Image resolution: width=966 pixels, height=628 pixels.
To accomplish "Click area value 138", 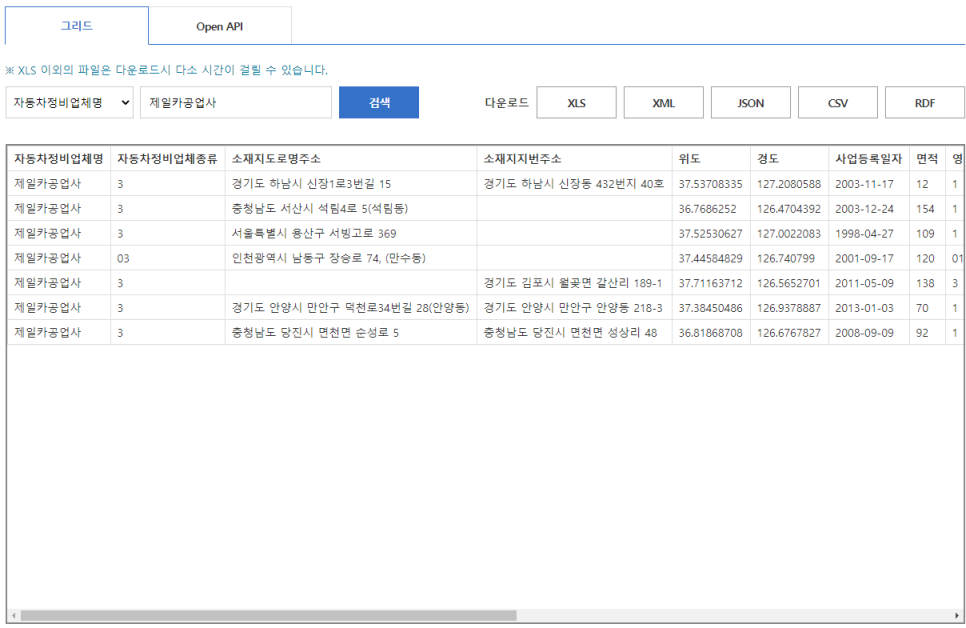I will click(925, 283).
